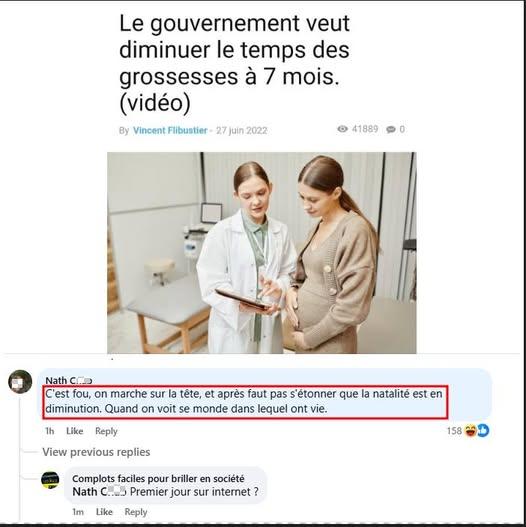Click the blue thumbs-up reaction icon
The image size is (526, 527).
pyautogui.click(x=483, y=431)
